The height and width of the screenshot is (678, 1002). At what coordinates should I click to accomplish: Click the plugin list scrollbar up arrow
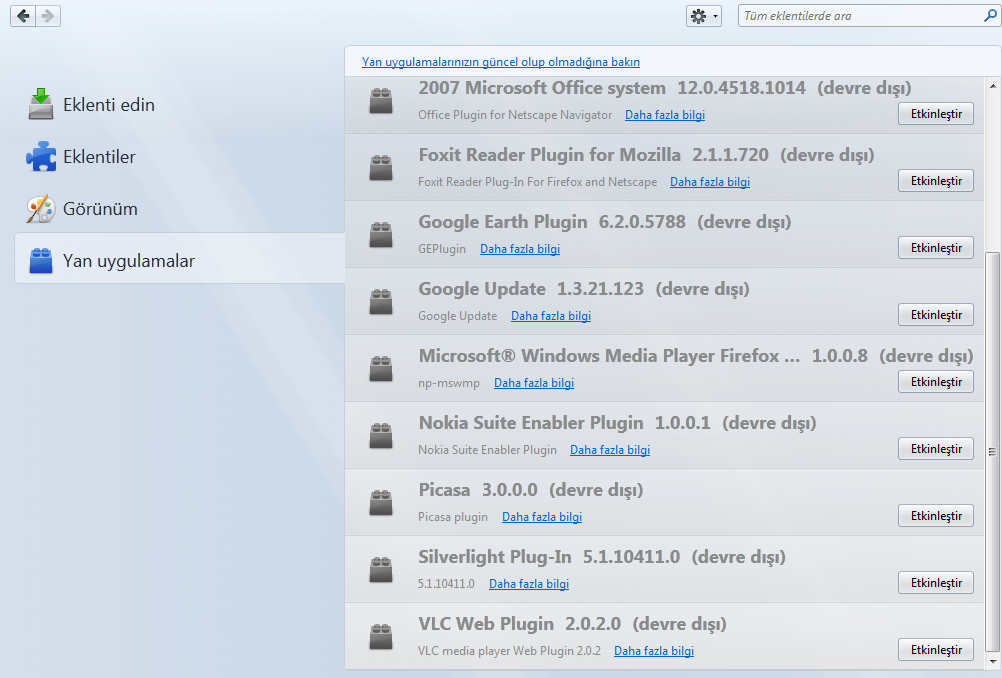[992, 85]
